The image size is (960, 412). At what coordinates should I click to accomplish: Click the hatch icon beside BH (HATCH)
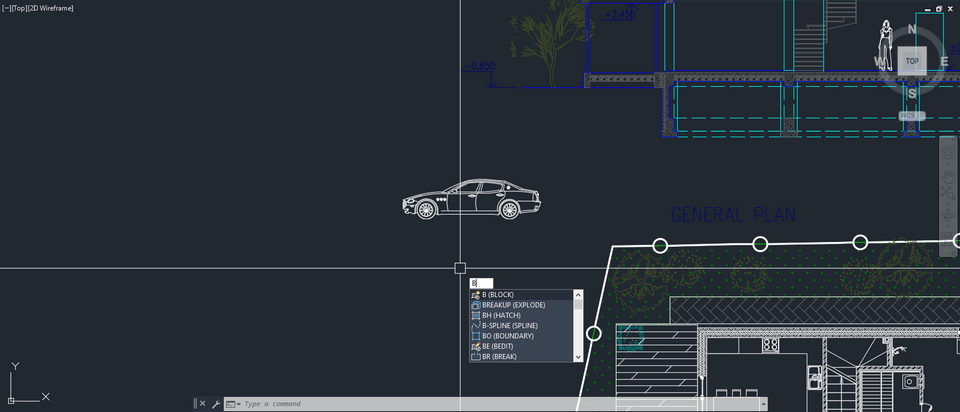[476, 315]
